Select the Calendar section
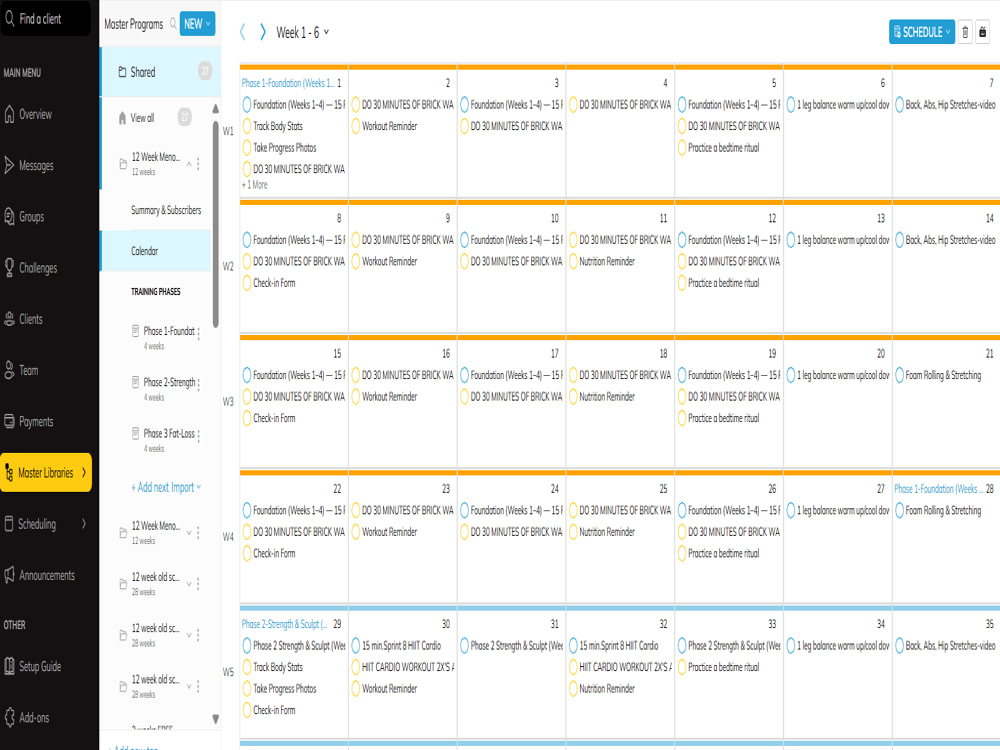The width and height of the screenshot is (1000, 750). [156, 251]
